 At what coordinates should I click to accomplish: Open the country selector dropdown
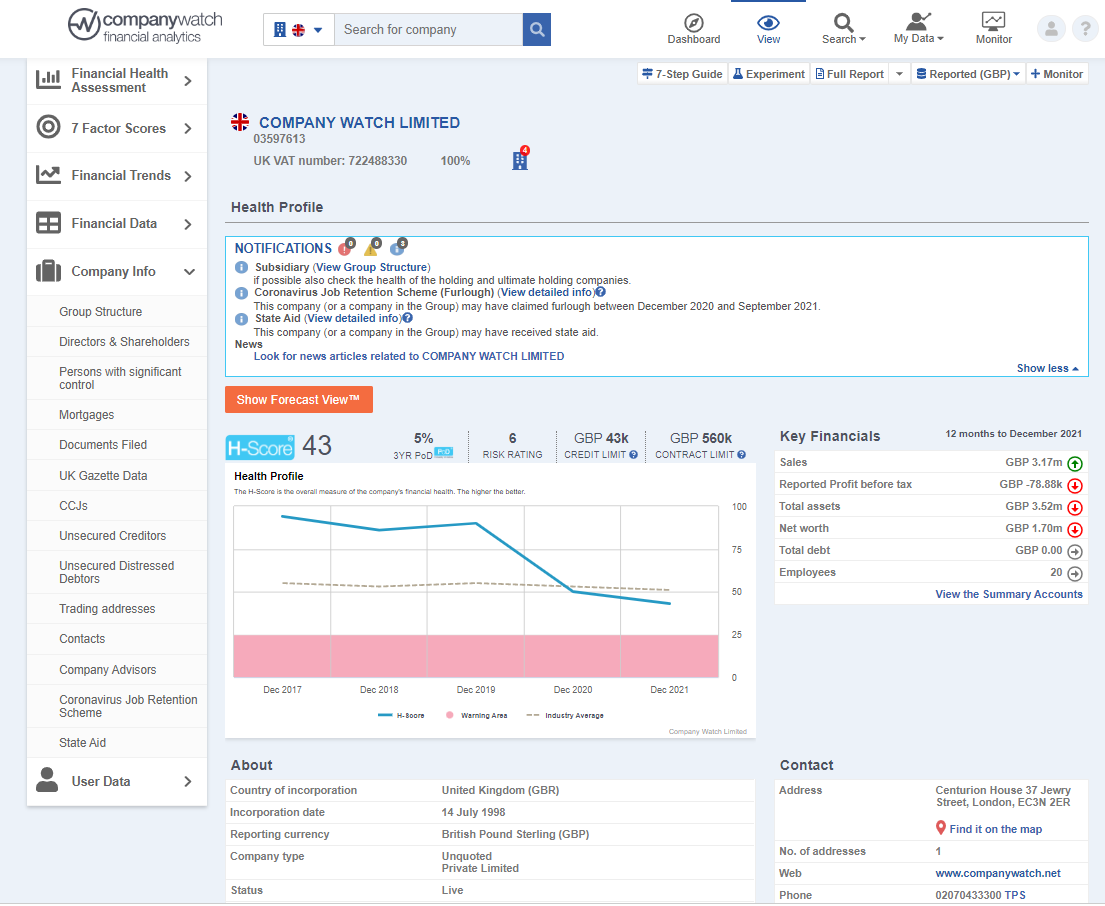coord(299,30)
